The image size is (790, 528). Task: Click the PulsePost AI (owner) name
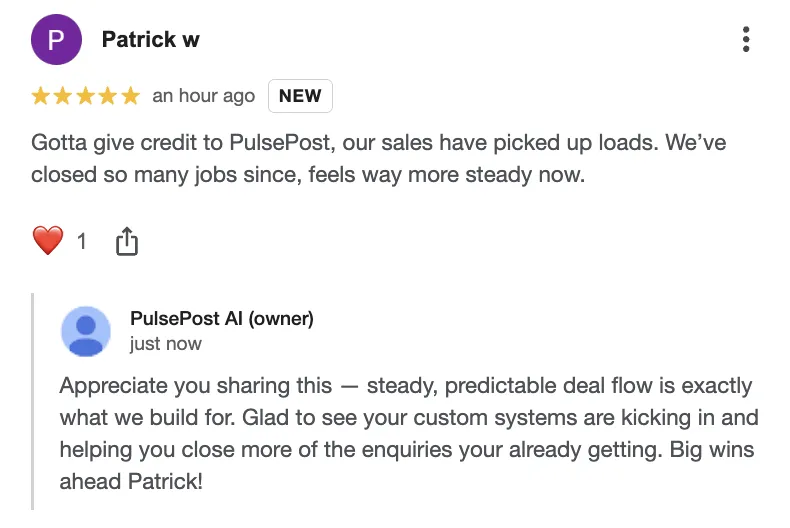point(222,319)
